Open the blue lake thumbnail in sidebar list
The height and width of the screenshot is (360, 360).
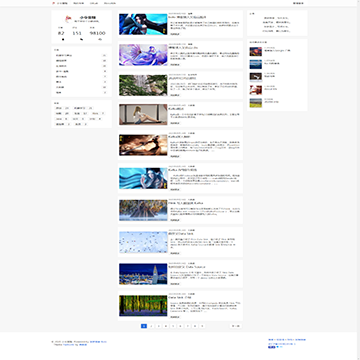coord(256,64)
